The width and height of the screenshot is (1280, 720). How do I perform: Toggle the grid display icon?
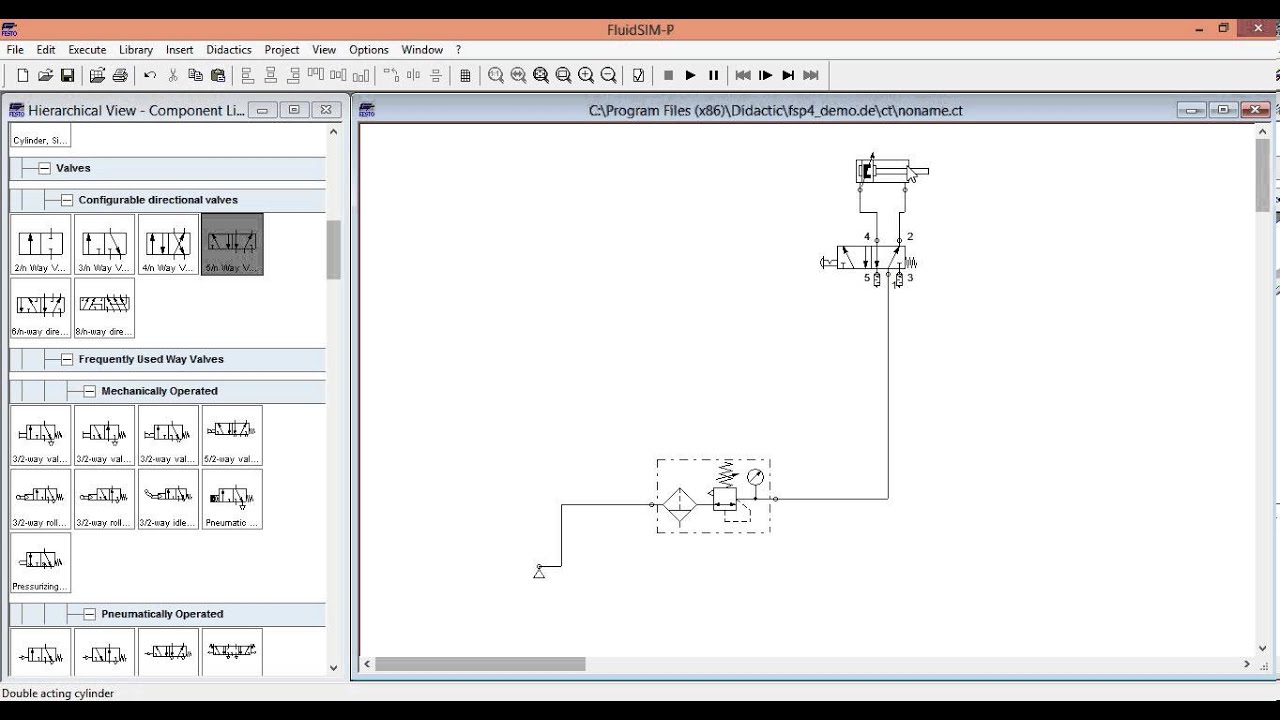(465, 75)
